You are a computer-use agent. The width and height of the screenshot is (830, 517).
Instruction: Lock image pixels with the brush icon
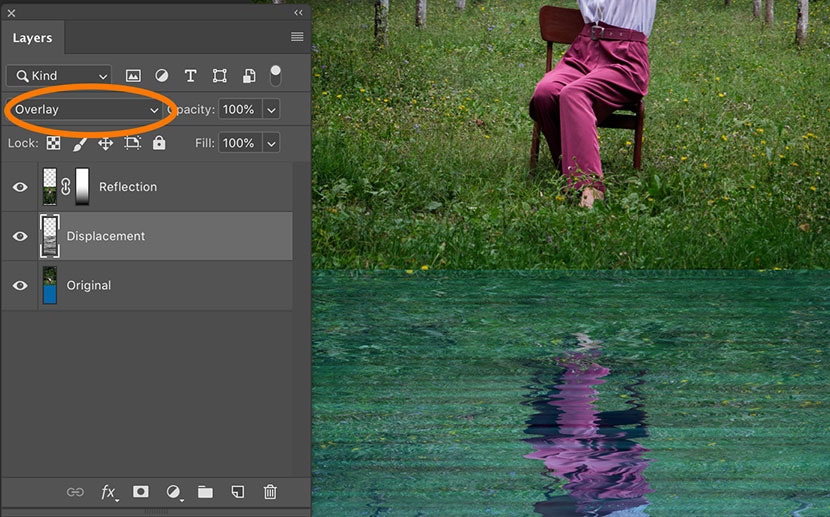[79, 143]
